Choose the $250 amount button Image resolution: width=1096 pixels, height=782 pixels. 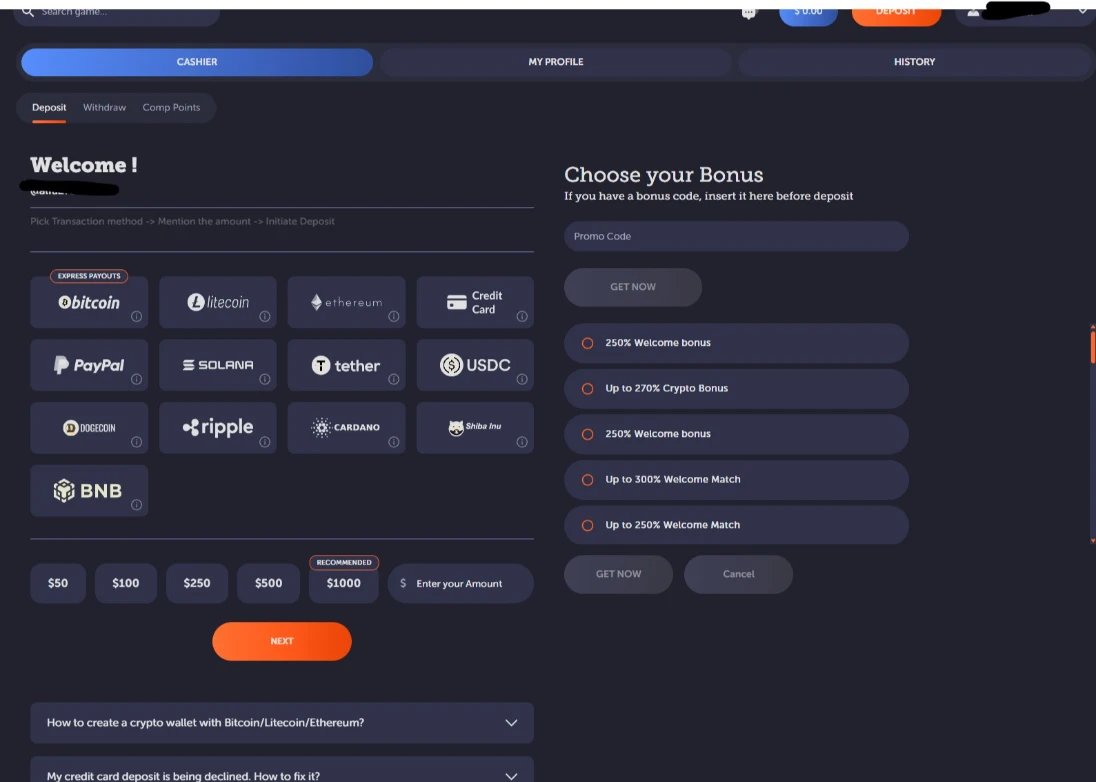coord(197,583)
